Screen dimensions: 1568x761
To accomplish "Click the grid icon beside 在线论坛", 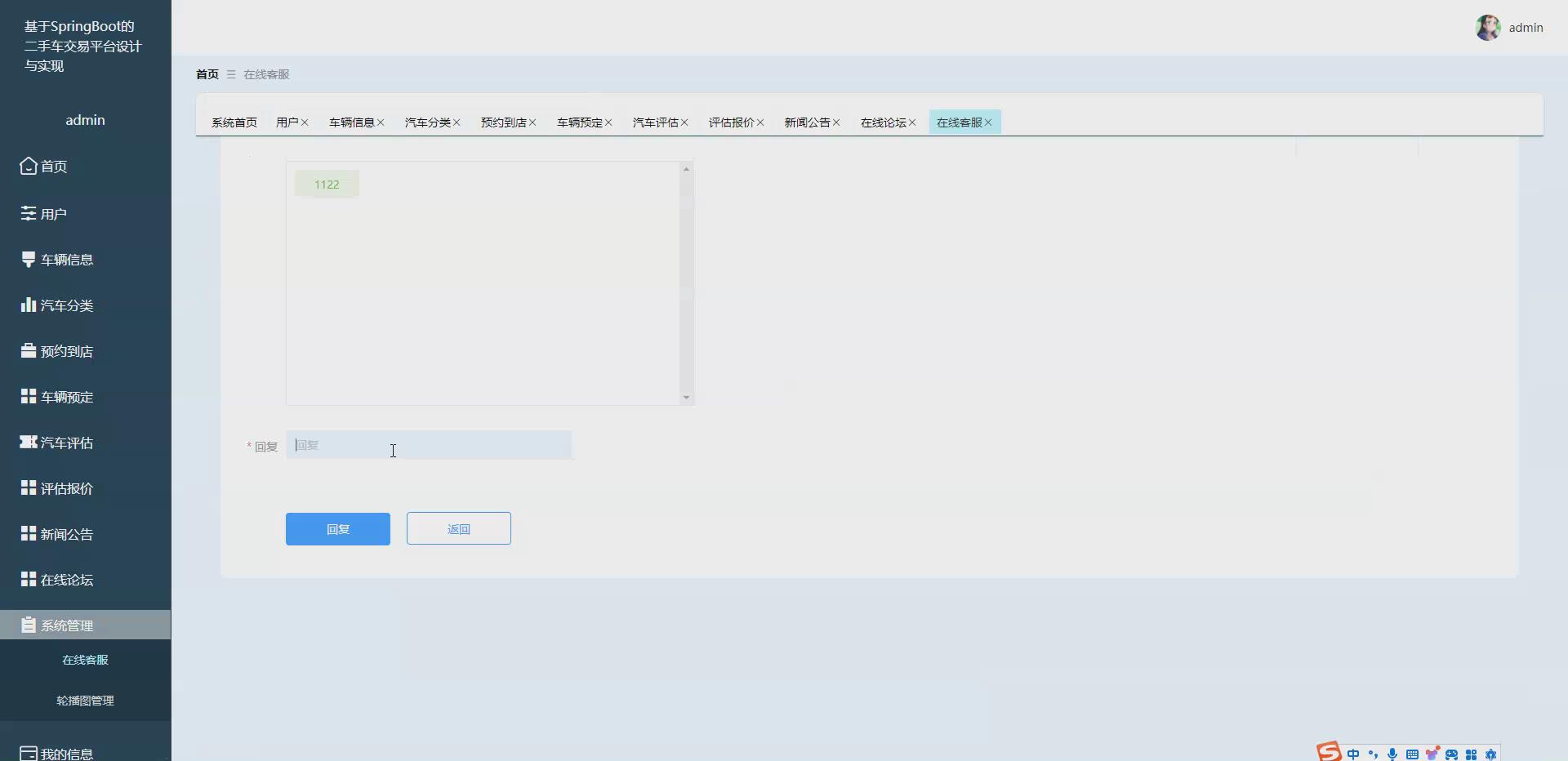I will point(29,579).
